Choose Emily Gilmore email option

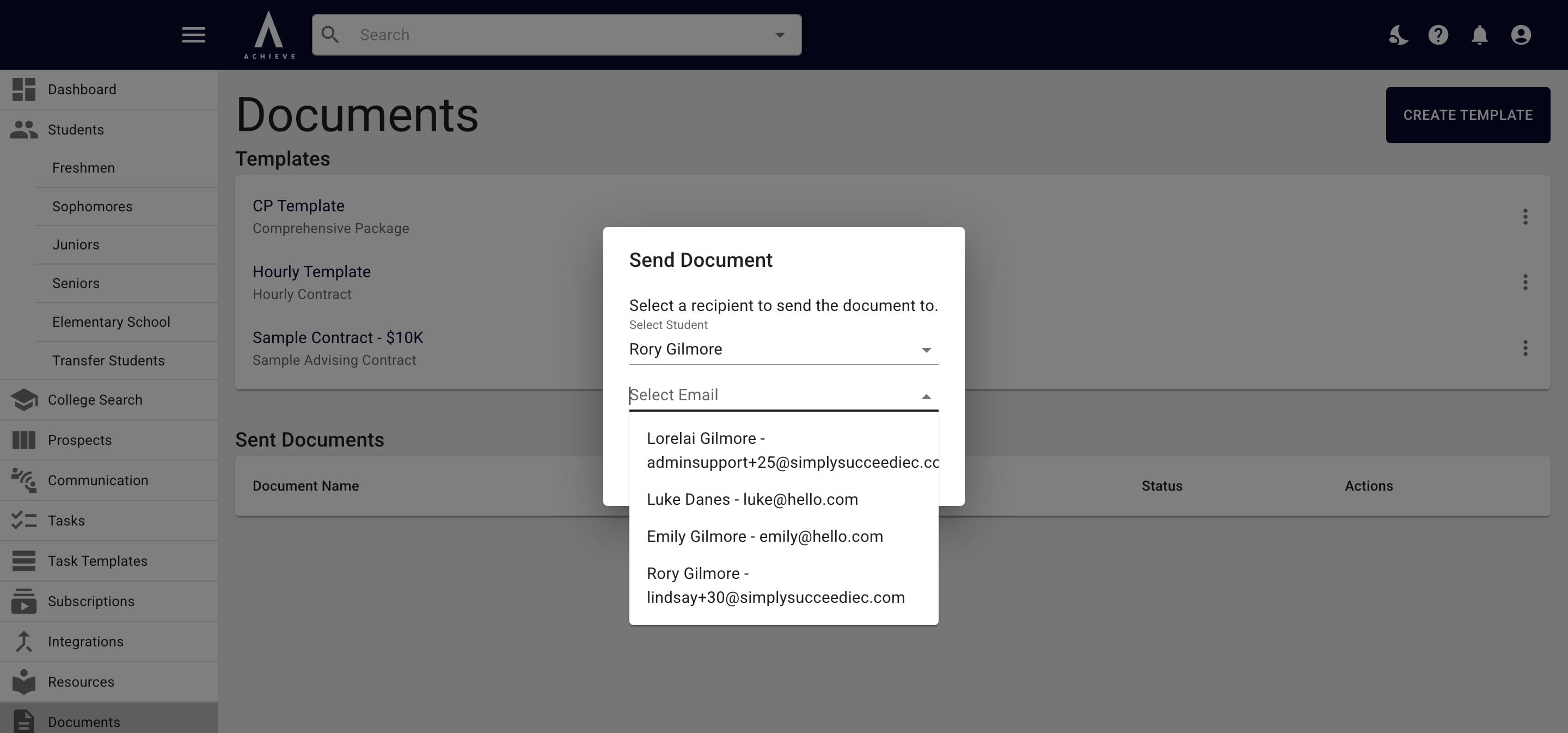[783, 537]
